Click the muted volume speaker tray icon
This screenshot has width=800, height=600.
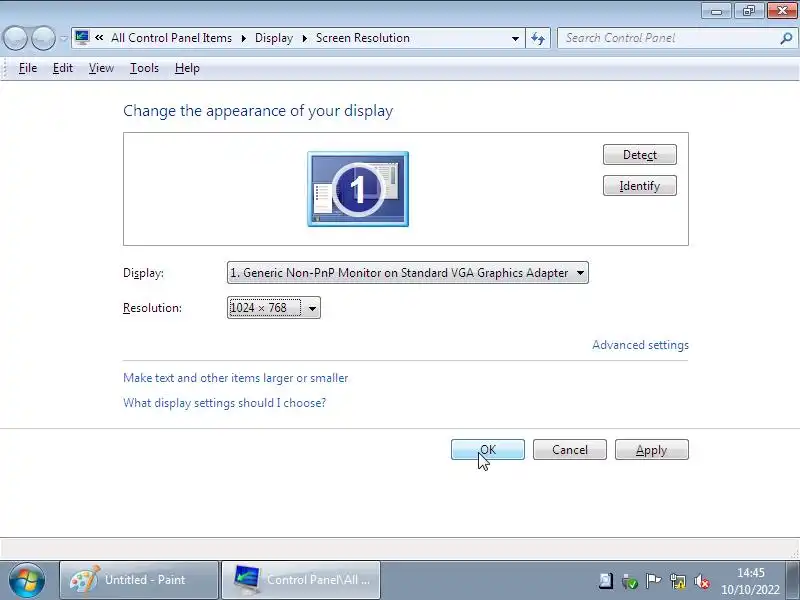tap(703, 581)
